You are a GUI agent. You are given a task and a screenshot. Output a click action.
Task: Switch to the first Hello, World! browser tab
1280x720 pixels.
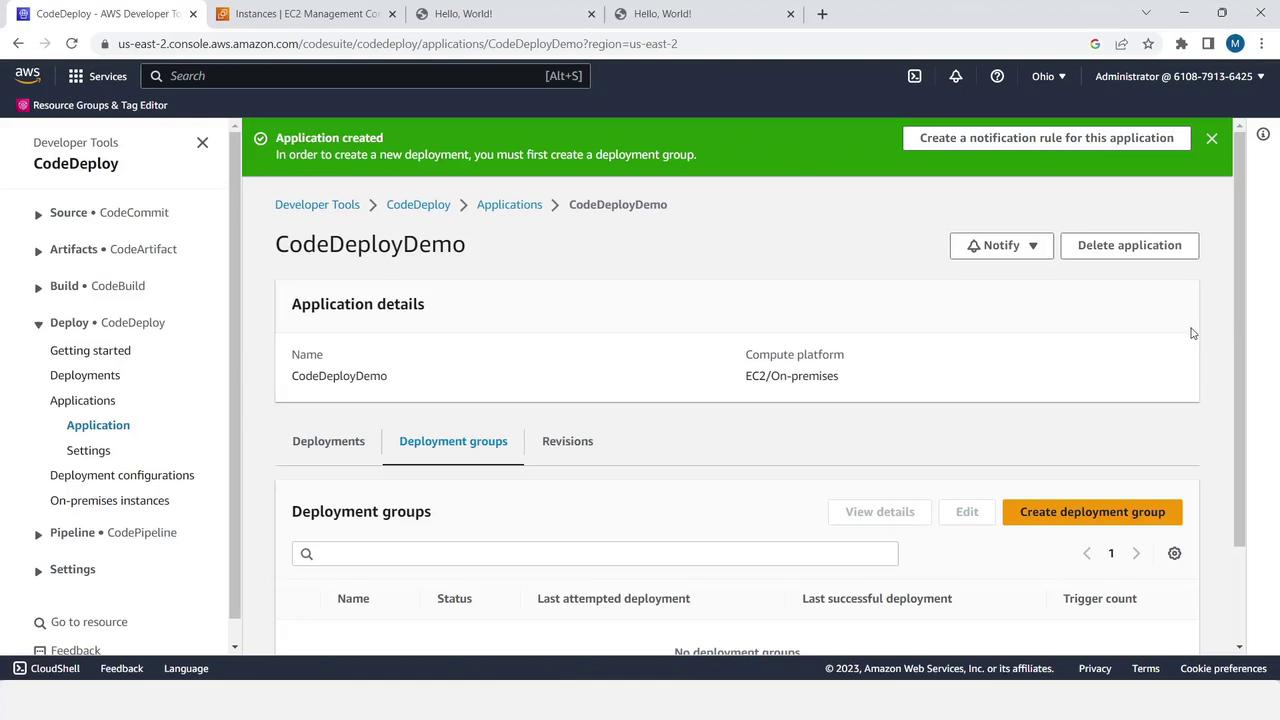[x=504, y=14]
